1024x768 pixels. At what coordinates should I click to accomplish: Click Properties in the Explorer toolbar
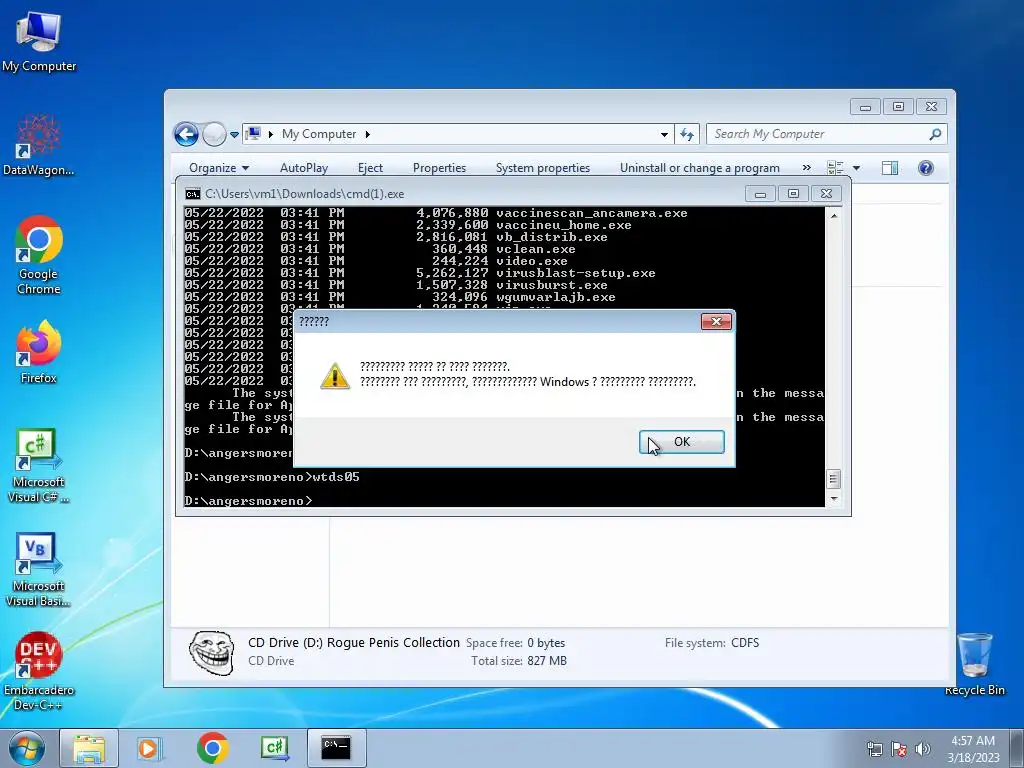pyautogui.click(x=440, y=168)
